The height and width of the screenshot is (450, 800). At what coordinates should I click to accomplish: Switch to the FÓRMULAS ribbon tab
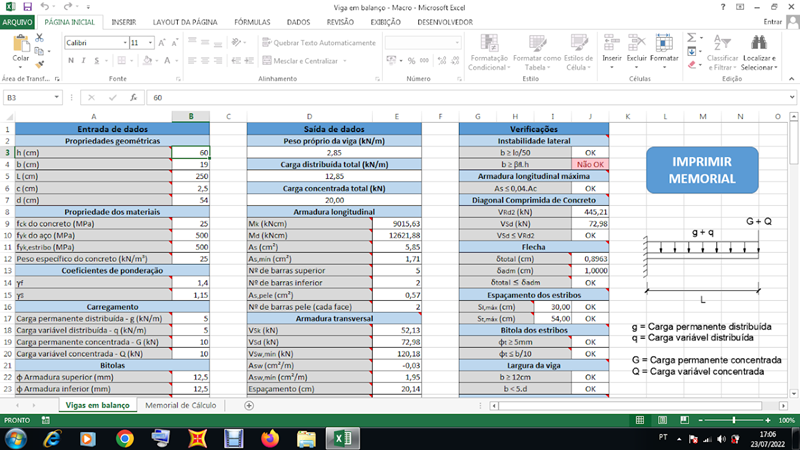tap(252, 22)
